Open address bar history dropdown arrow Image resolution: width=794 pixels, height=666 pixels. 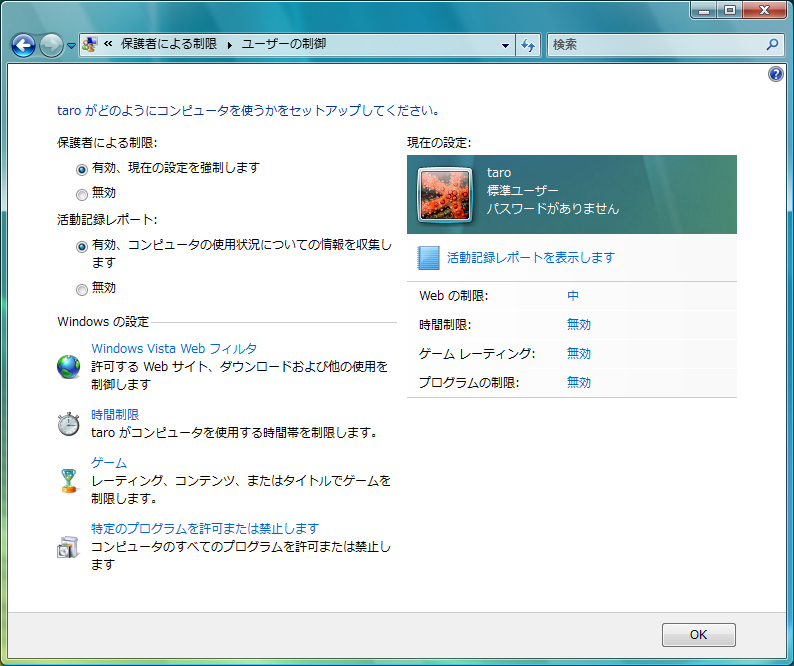click(x=505, y=45)
